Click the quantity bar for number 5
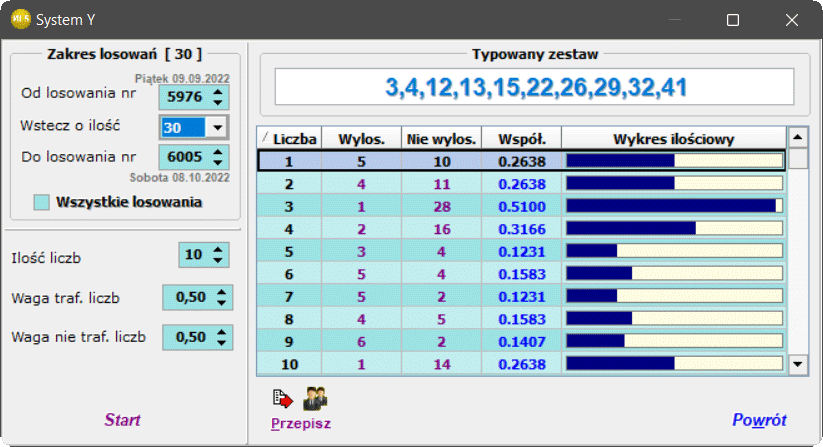This screenshot has width=823, height=447. point(674,251)
